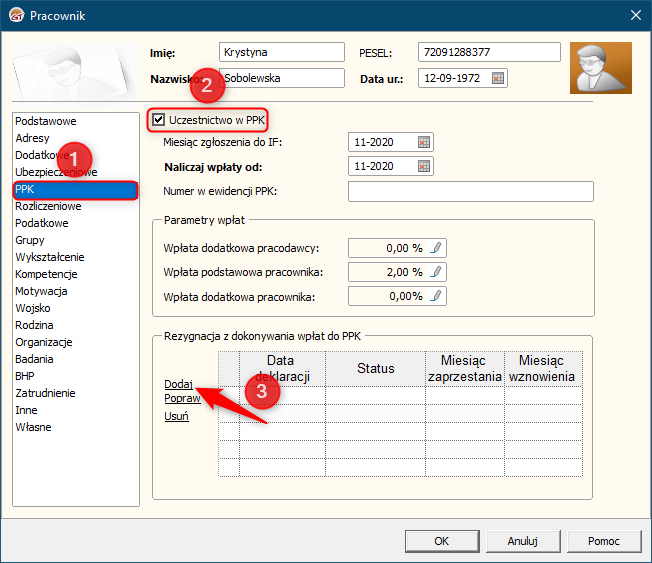The image size is (652, 563).
Task: Open calendar for Naliczaj wpłaty od
Action: (x=424, y=166)
